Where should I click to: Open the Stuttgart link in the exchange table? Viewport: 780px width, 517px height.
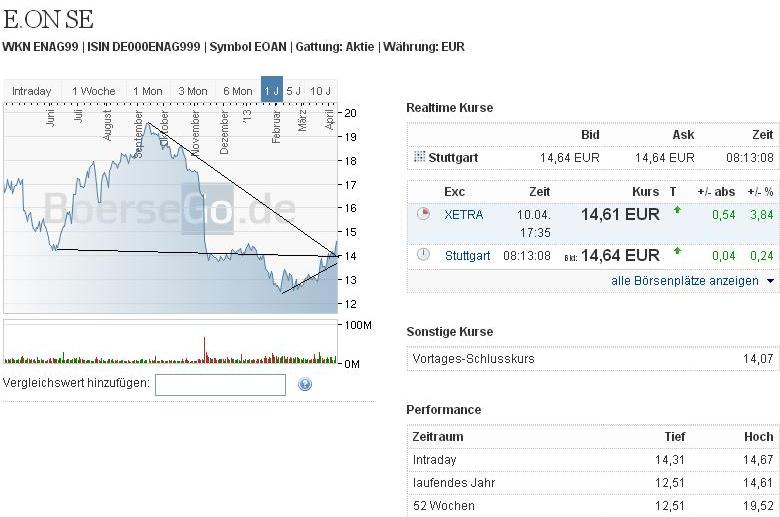click(468, 256)
